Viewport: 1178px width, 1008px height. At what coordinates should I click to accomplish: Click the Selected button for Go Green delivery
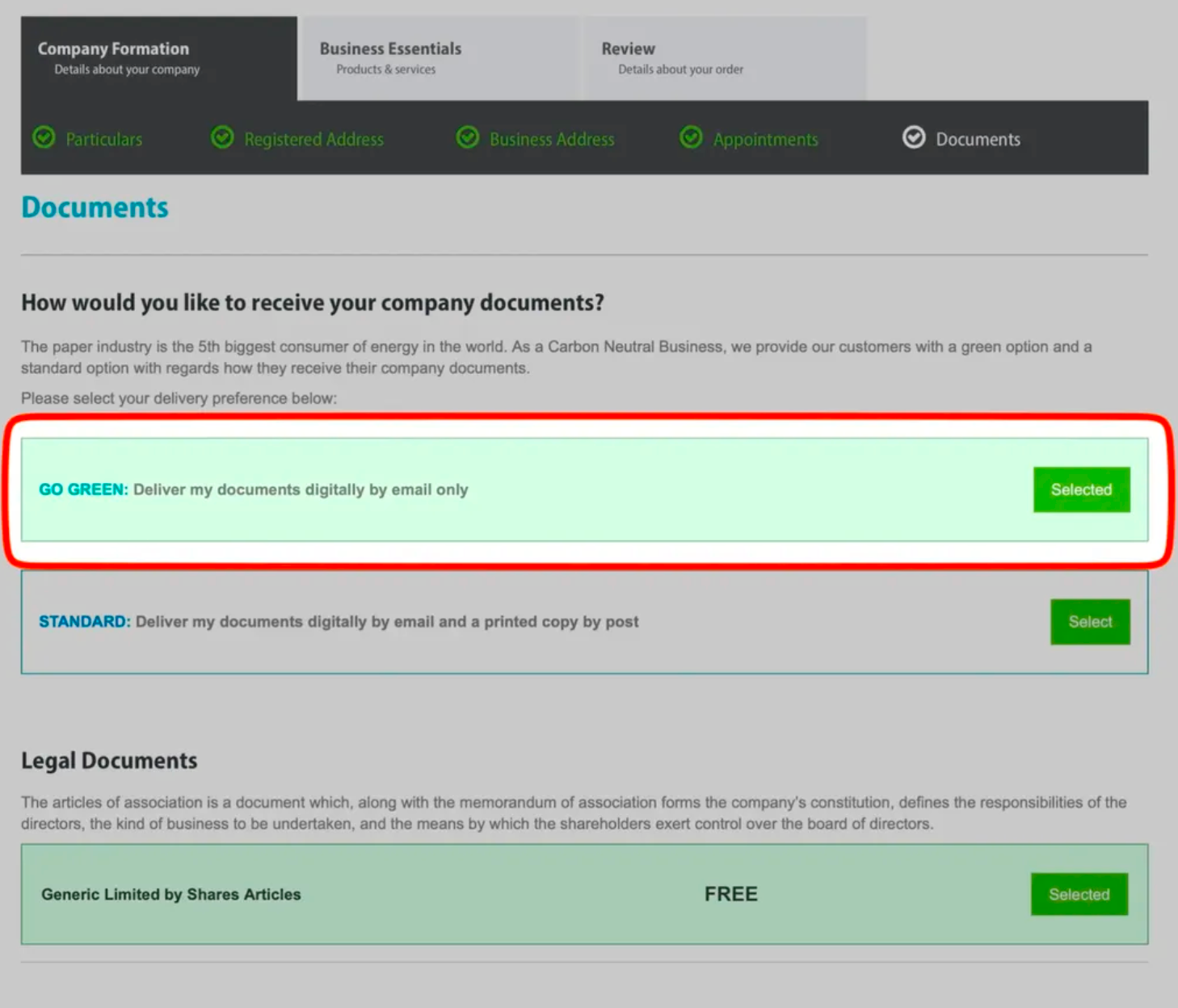pos(1082,489)
